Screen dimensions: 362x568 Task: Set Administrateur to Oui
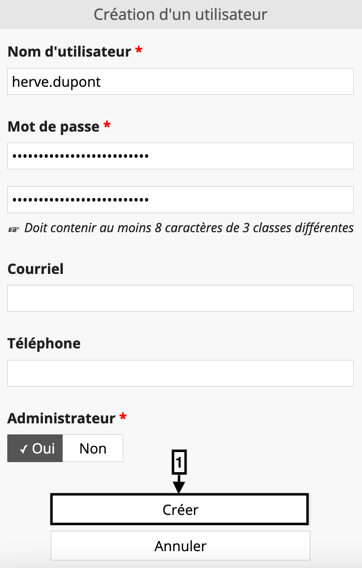[x=35, y=448]
